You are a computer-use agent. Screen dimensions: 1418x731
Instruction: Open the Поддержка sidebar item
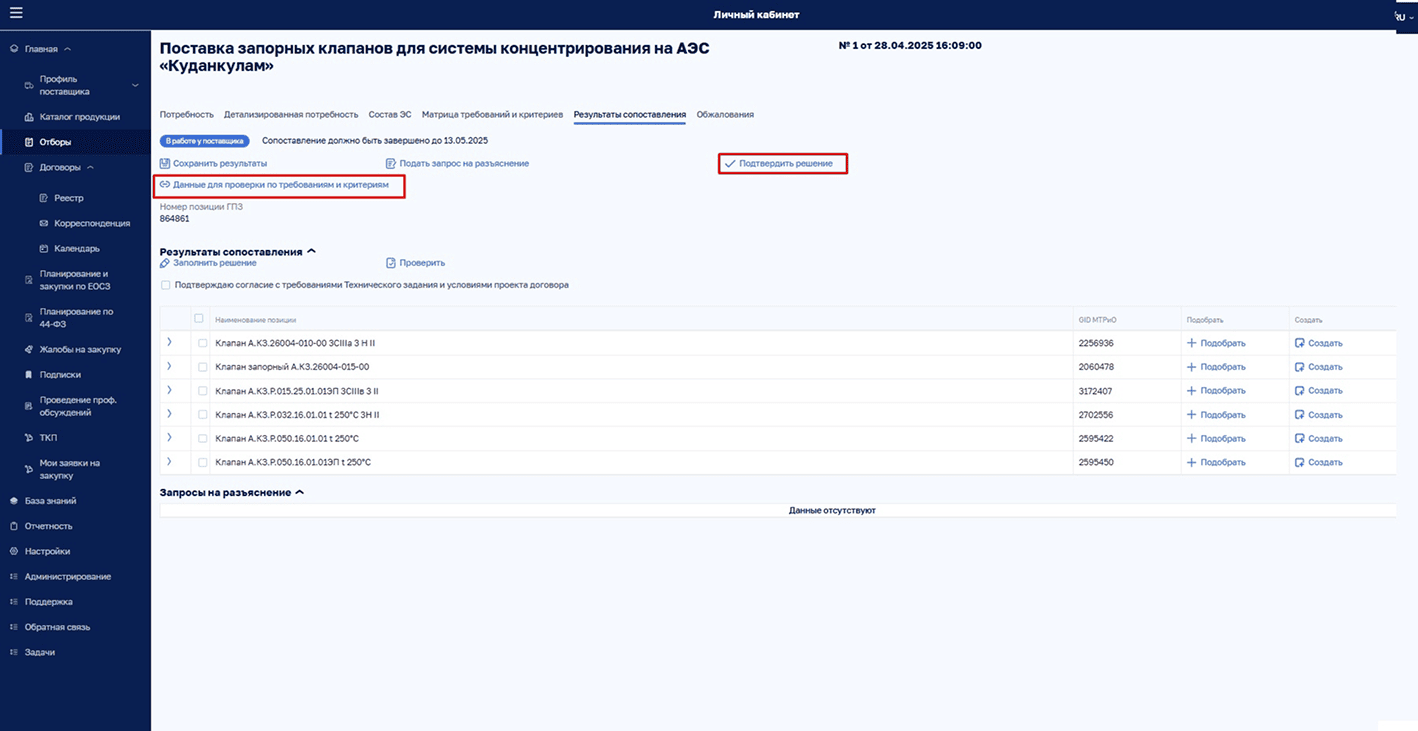pyautogui.click(x=49, y=602)
